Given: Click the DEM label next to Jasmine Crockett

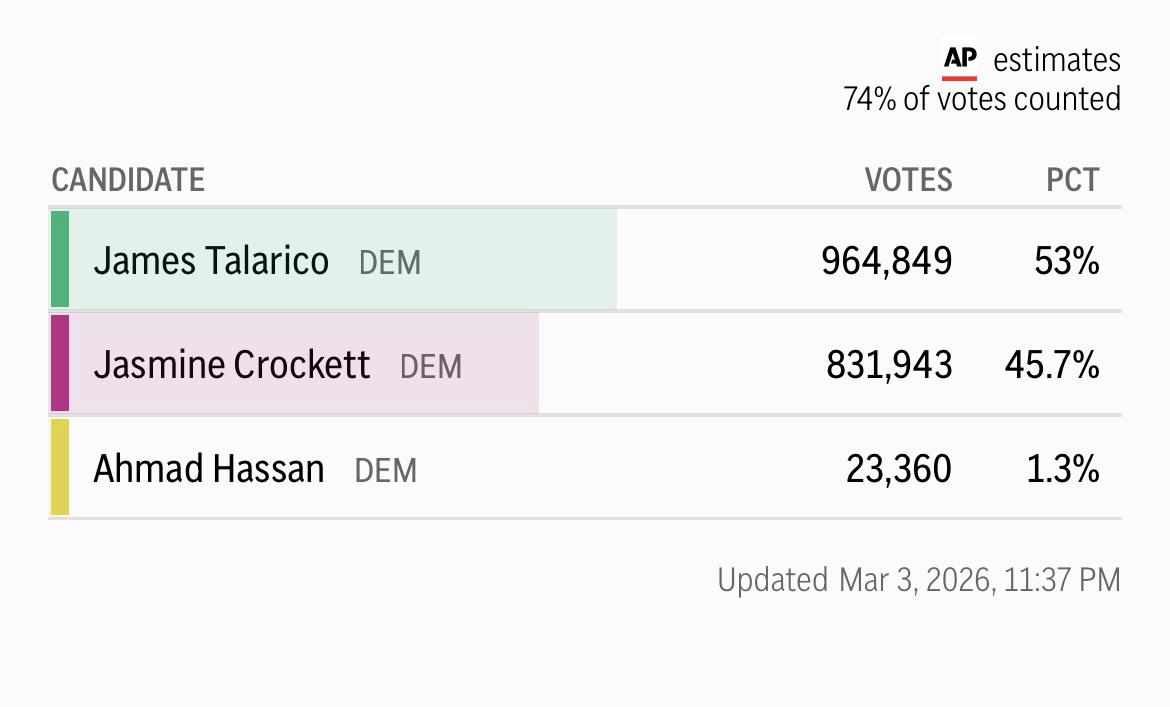Looking at the screenshot, I should 431,367.
